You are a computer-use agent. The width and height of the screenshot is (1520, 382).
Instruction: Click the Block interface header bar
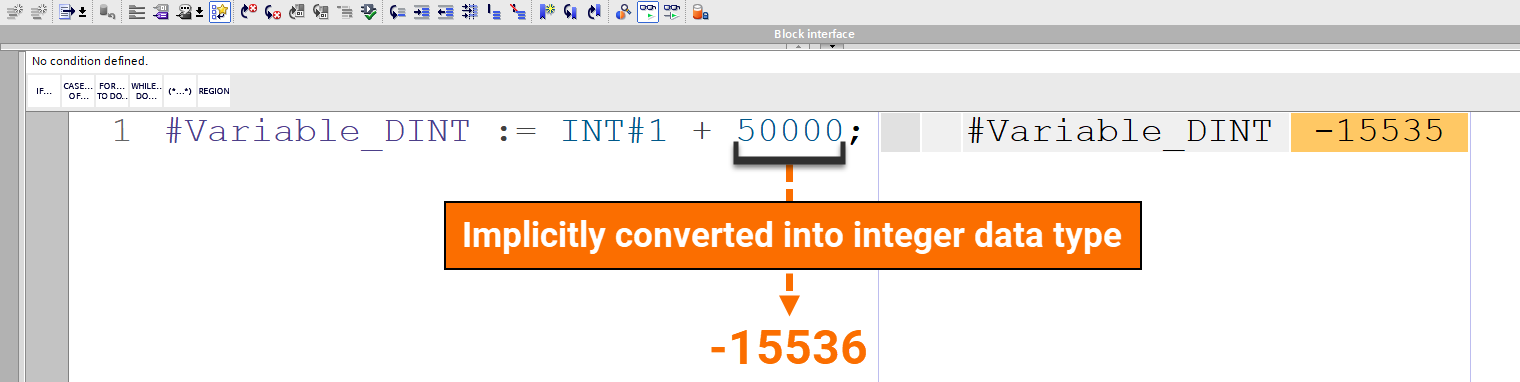(x=760, y=34)
